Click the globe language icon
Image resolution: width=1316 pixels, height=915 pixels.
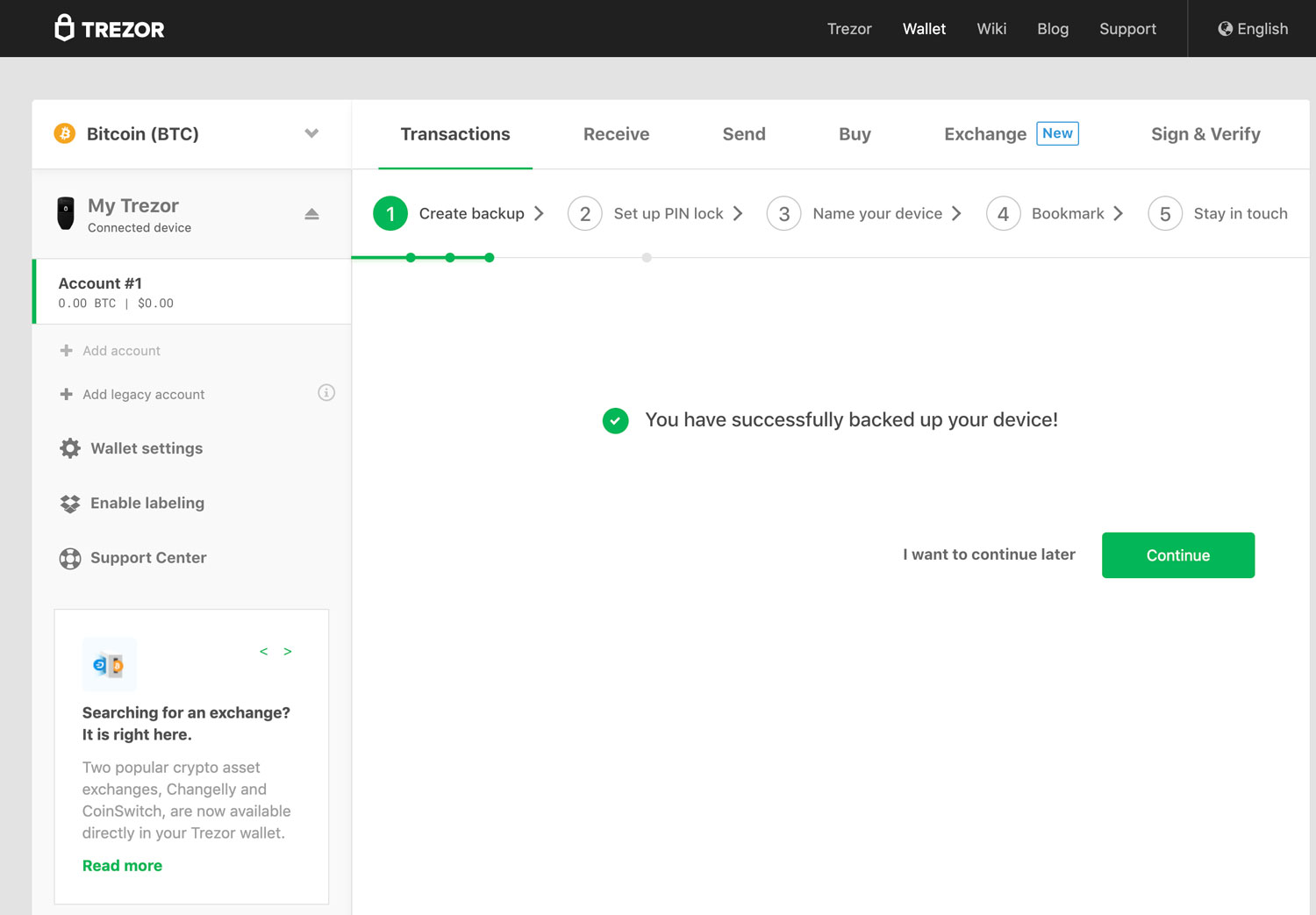click(x=1225, y=29)
